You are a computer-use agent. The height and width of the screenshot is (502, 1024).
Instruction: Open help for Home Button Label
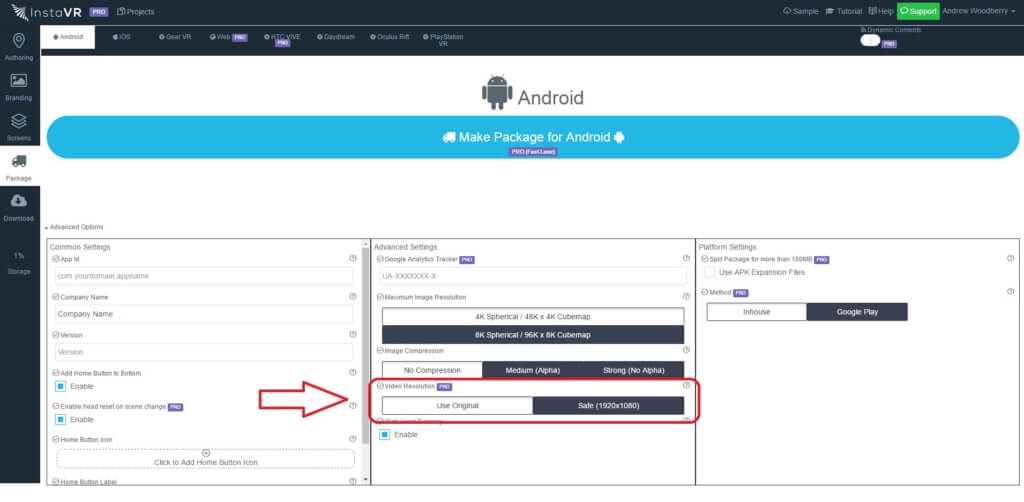(x=353, y=481)
